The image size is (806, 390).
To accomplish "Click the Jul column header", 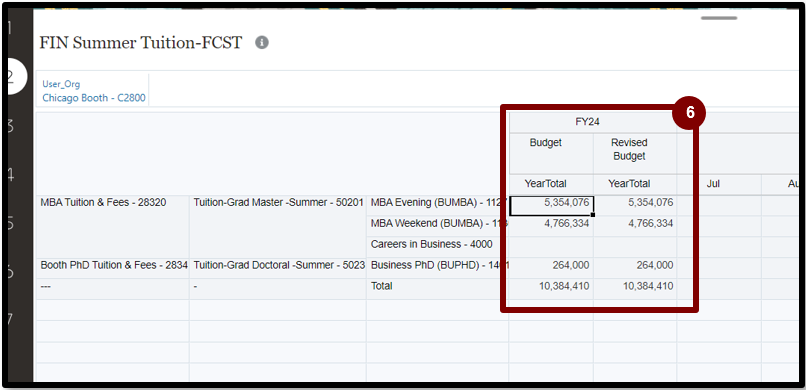I will click(719, 184).
